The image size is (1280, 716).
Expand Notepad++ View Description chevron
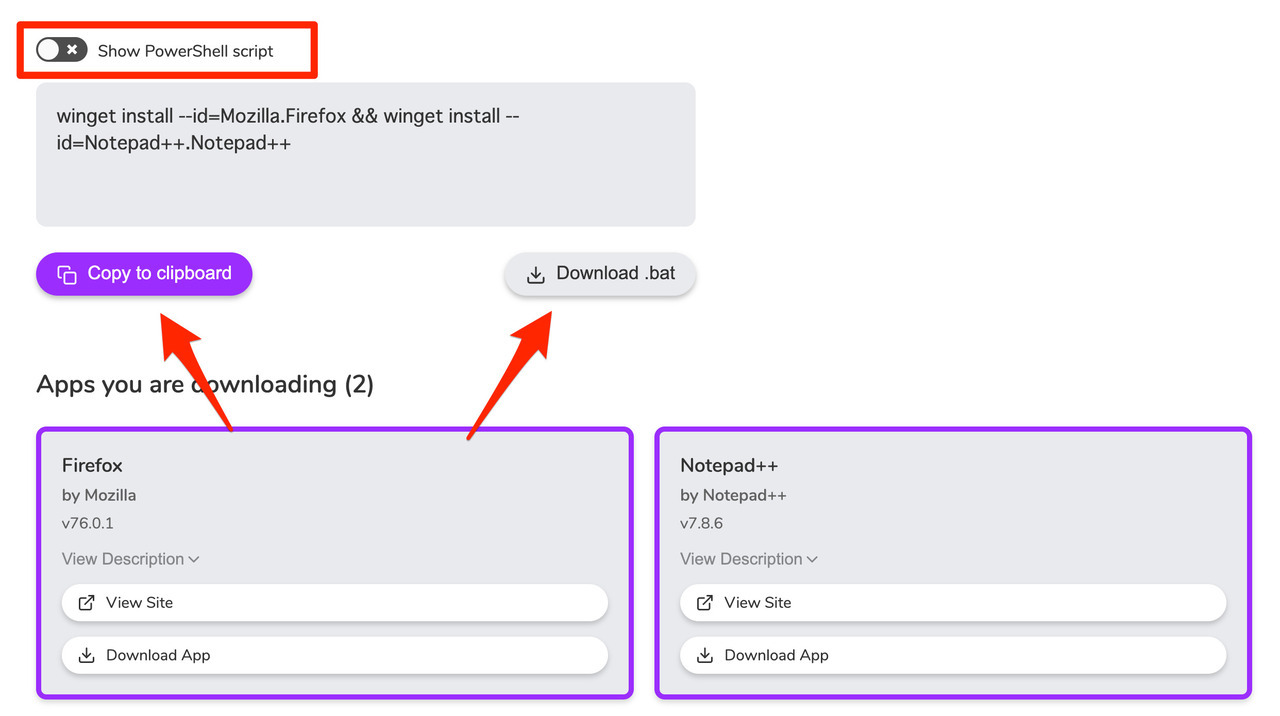(812, 559)
